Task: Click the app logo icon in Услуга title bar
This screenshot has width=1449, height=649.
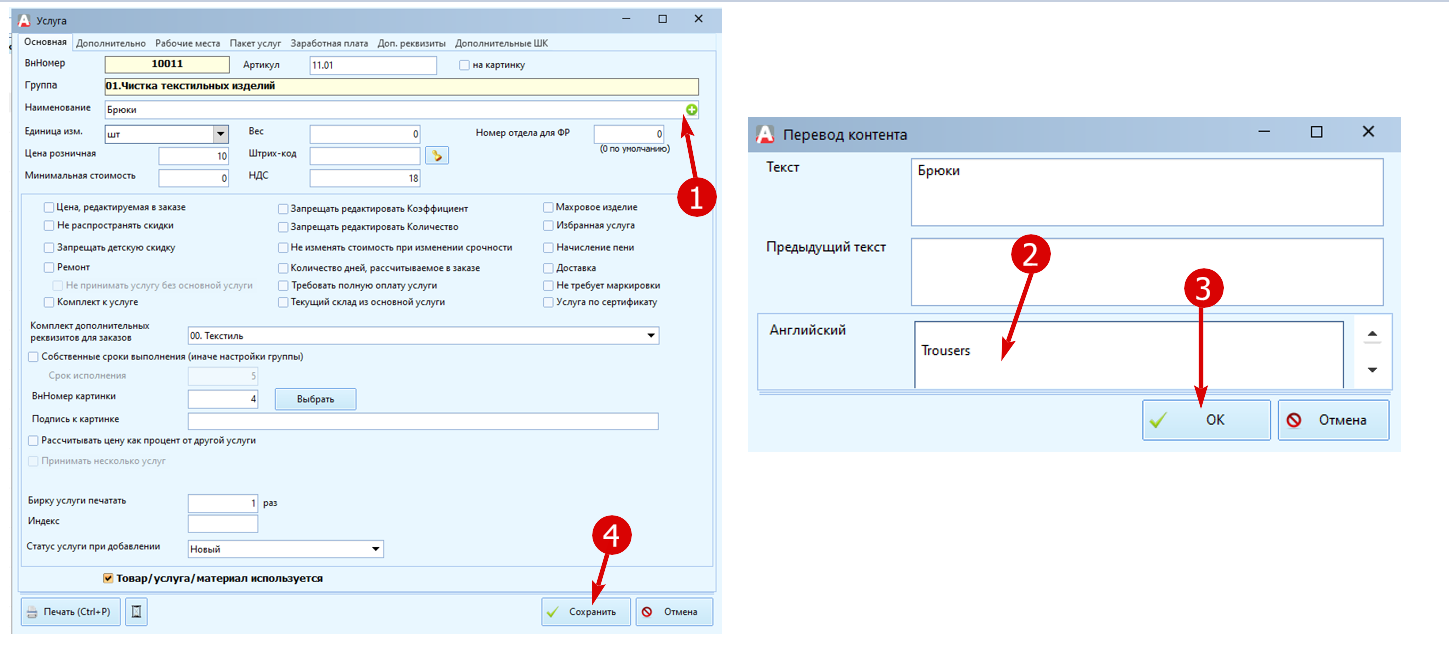Action: (x=26, y=19)
